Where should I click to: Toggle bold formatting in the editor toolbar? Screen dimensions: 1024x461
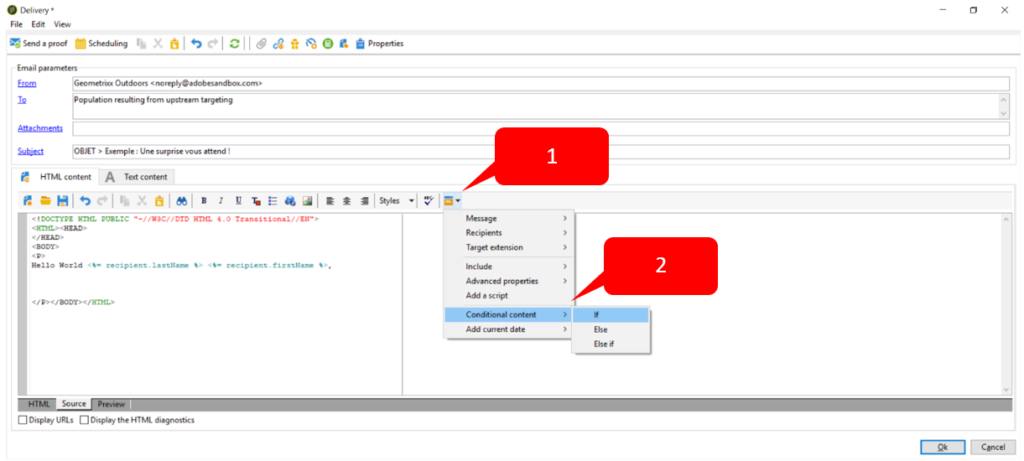click(204, 200)
